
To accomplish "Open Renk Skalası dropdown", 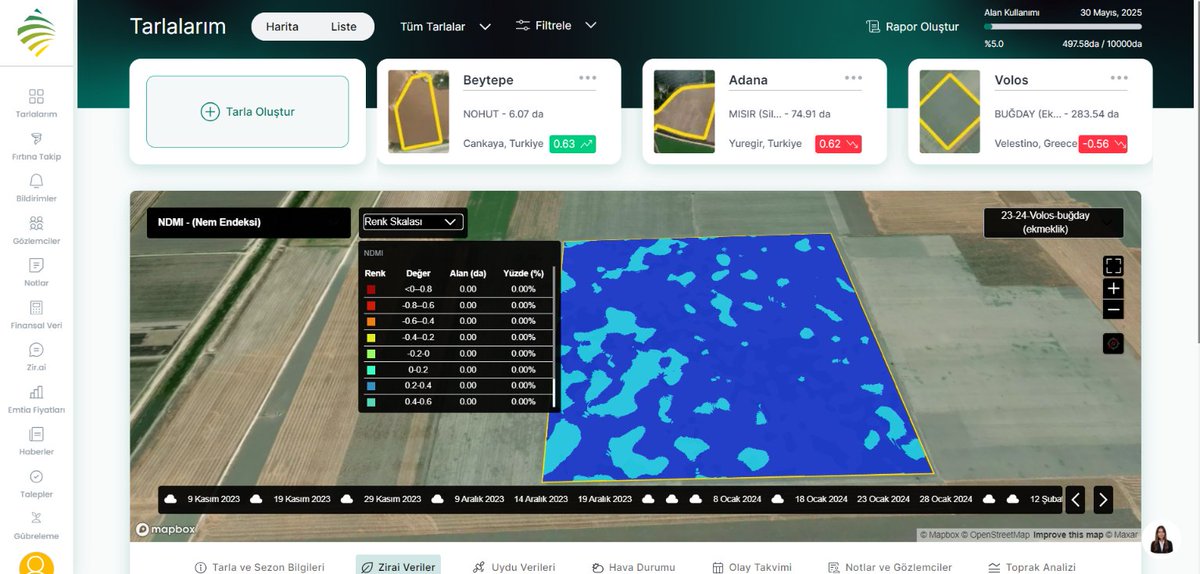I will (412, 222).
